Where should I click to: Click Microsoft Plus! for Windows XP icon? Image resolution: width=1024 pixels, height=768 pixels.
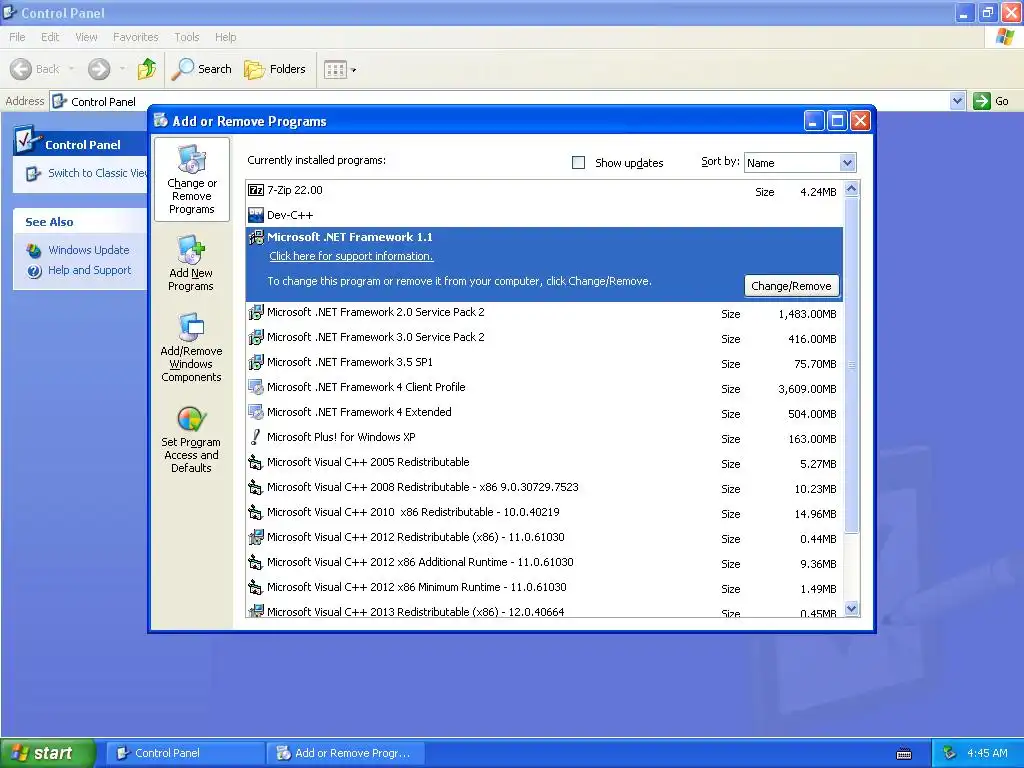[256, 437]
